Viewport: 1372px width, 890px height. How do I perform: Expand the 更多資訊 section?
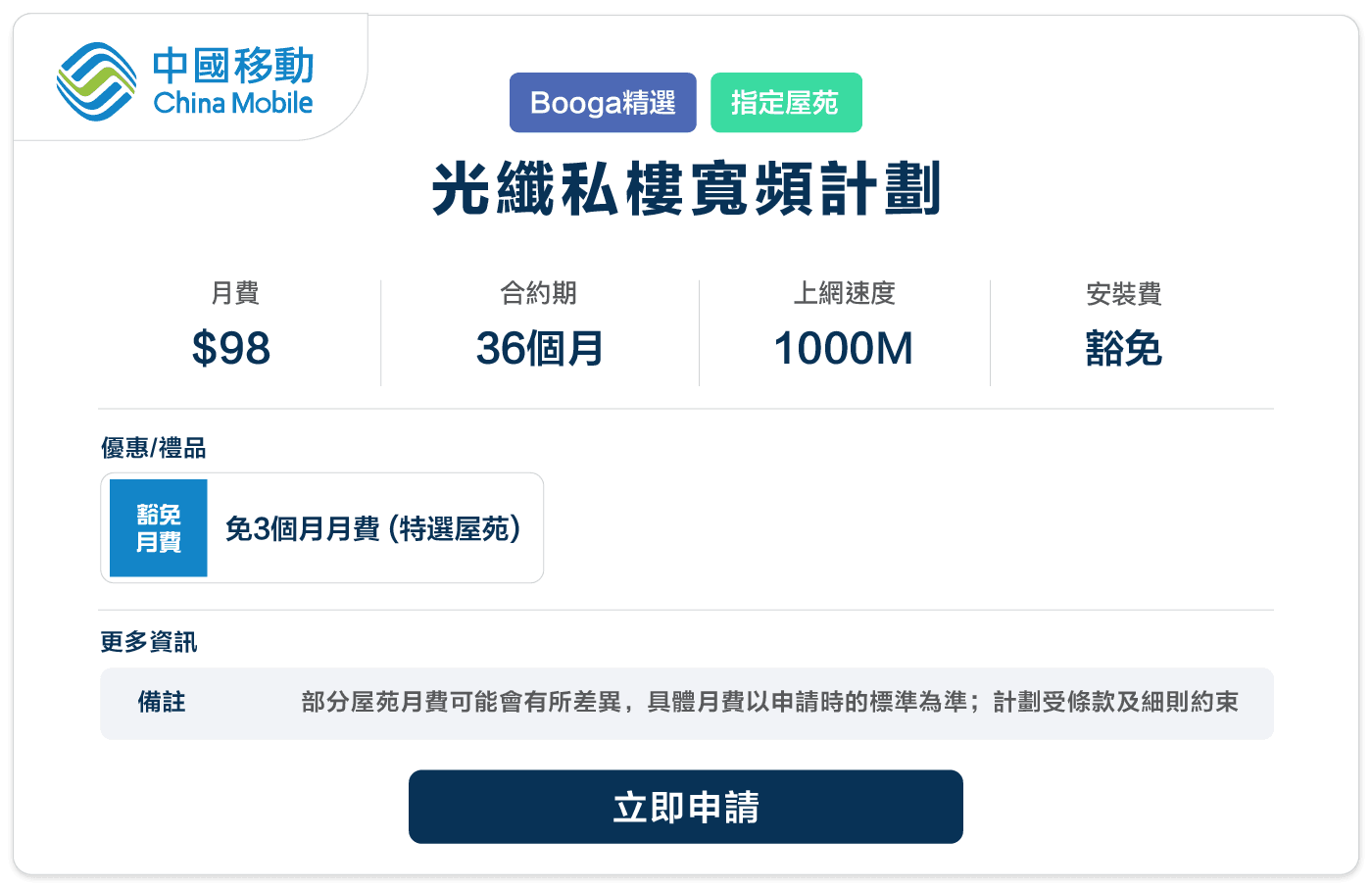pyautogui.click(x=148, y=642)
